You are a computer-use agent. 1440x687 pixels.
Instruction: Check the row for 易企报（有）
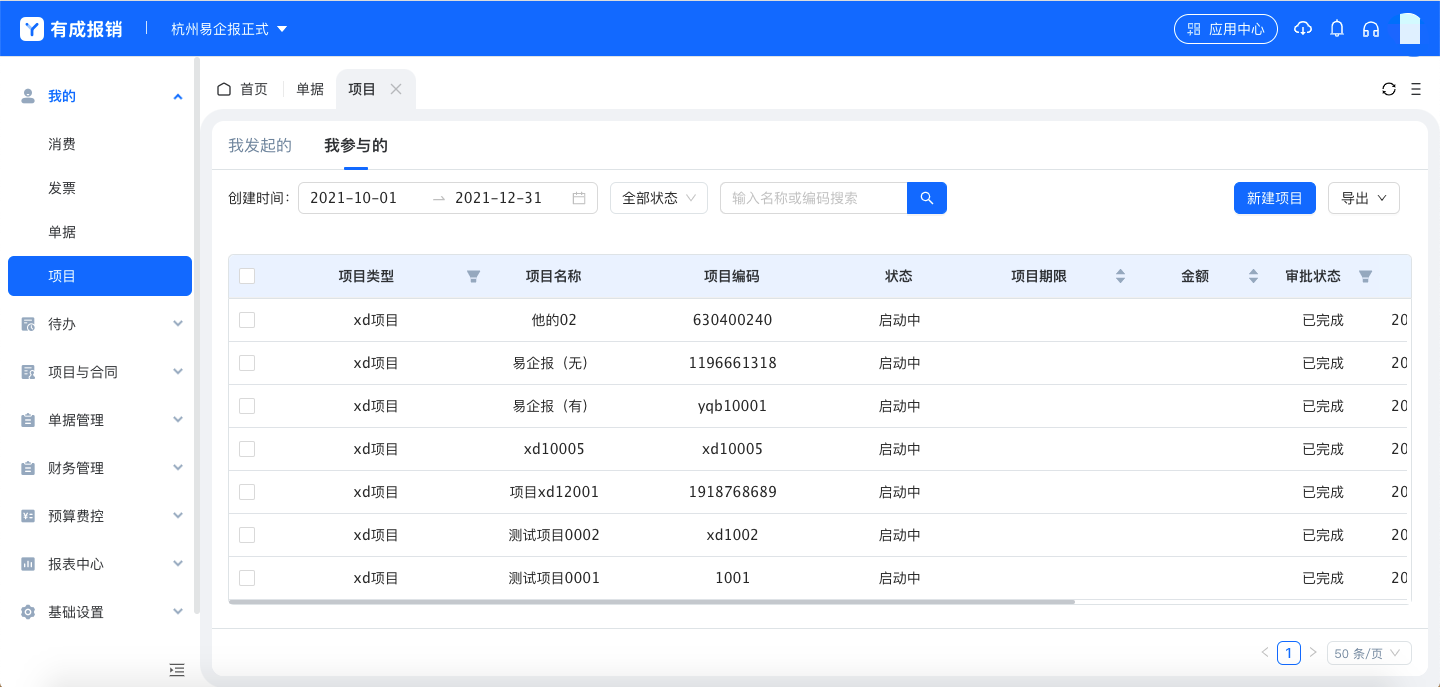point(247,406)
